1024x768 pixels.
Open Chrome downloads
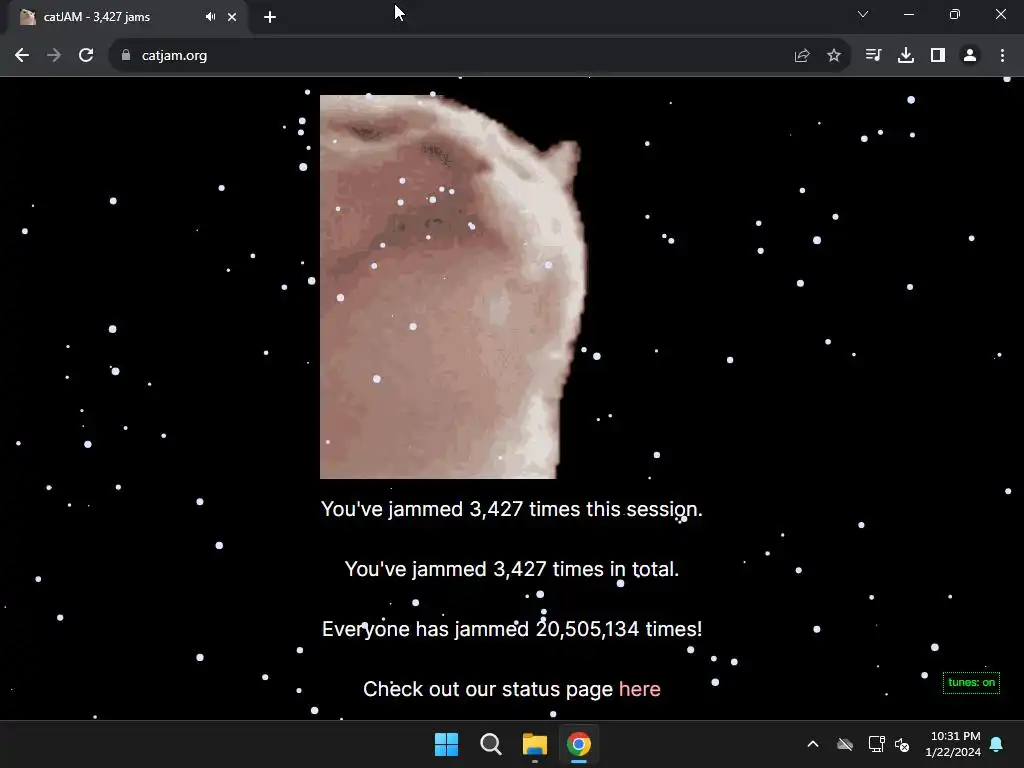pos(906,56)
